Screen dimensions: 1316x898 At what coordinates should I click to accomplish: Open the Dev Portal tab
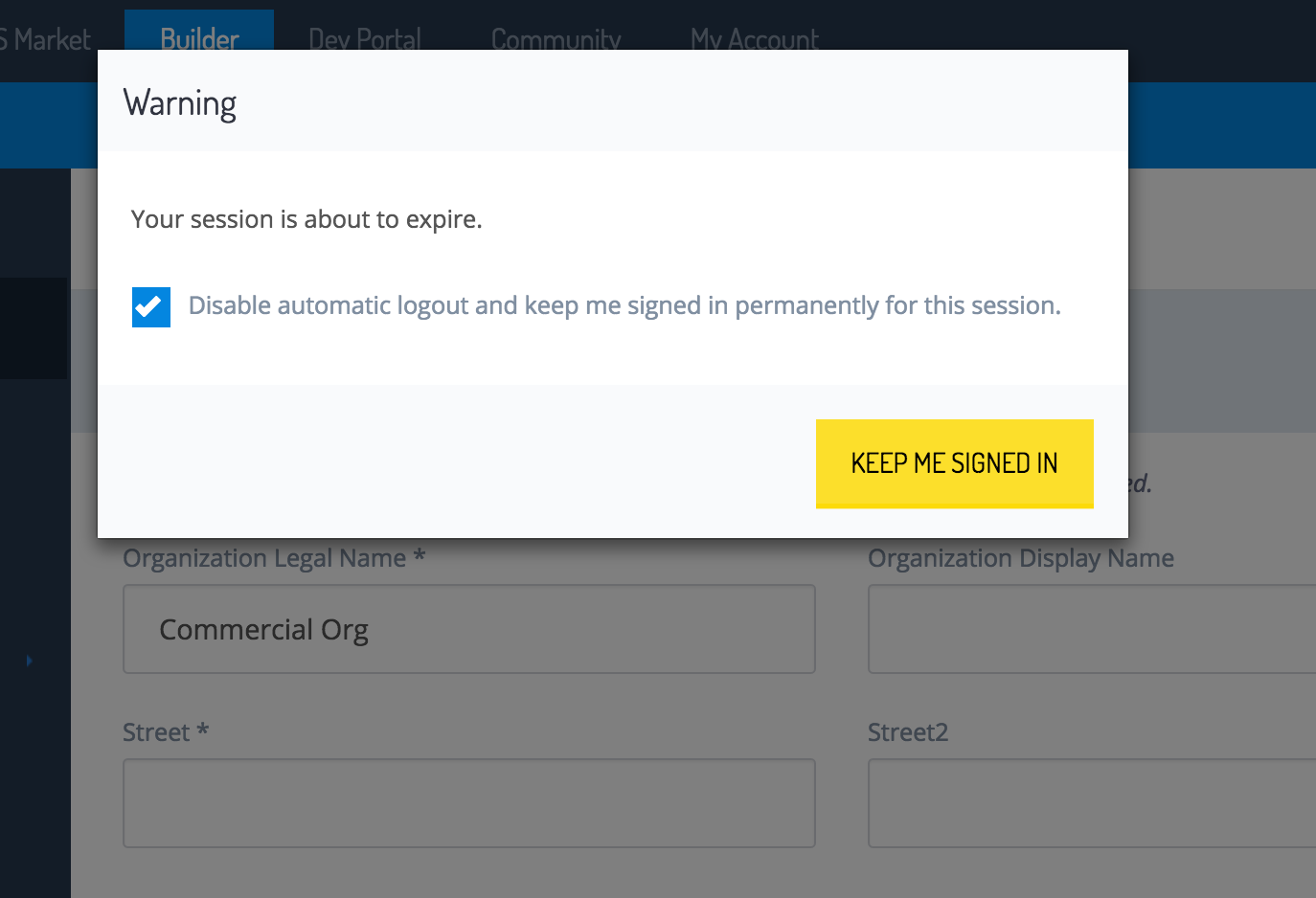point(365,40)
